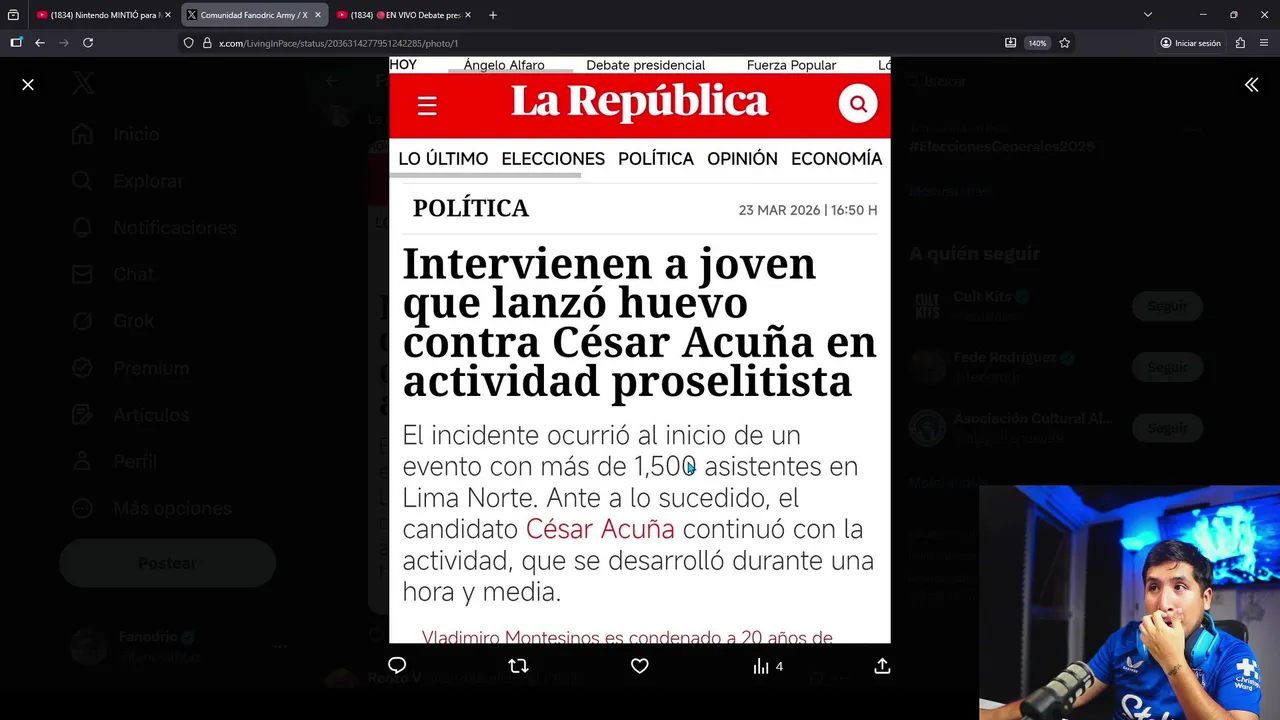The image size is (1280, 720).
Task: Close the photo viewer with the X icon
Action: 28,85
